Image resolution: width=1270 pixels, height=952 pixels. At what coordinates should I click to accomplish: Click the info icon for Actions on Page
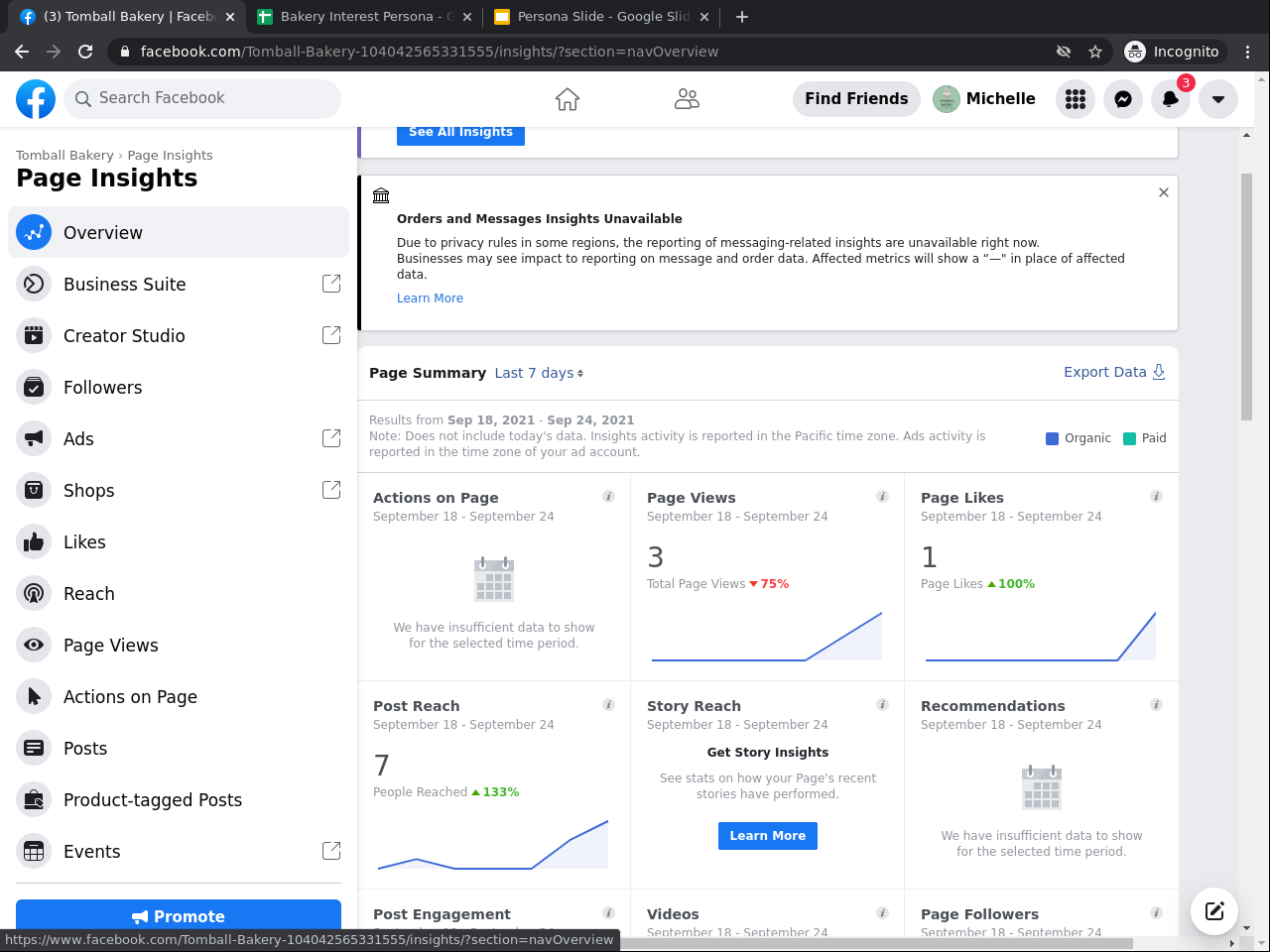609,497
